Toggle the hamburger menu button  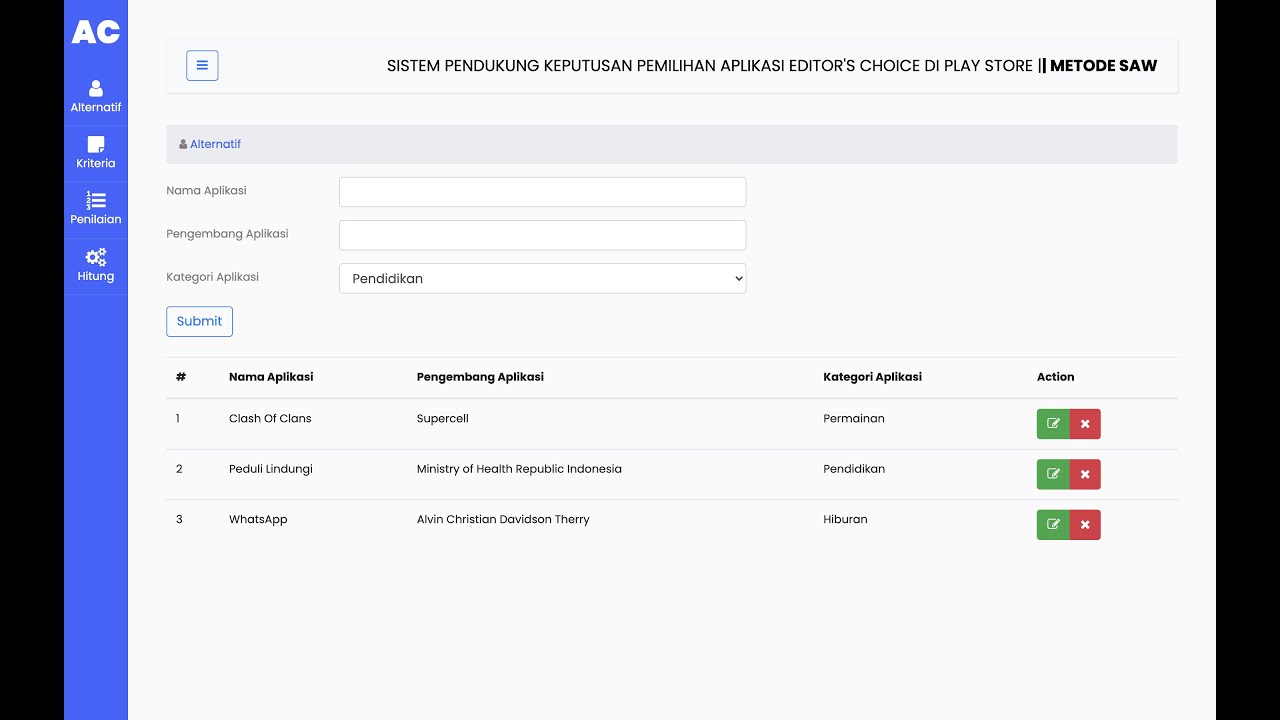pyautogui.click(x=202, y=66)
